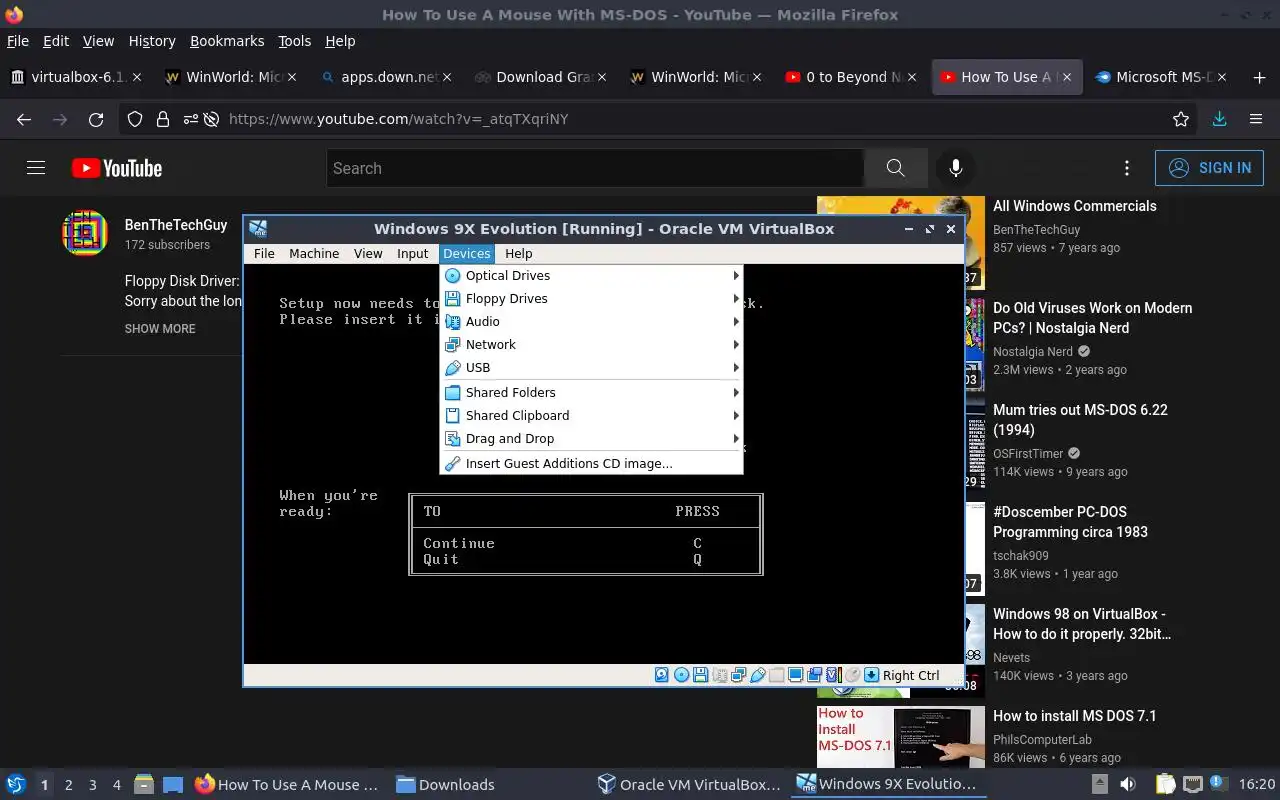Click the clipboard manager tray icon
Screen dimensions: 1280x800
tap(1165, 785)
